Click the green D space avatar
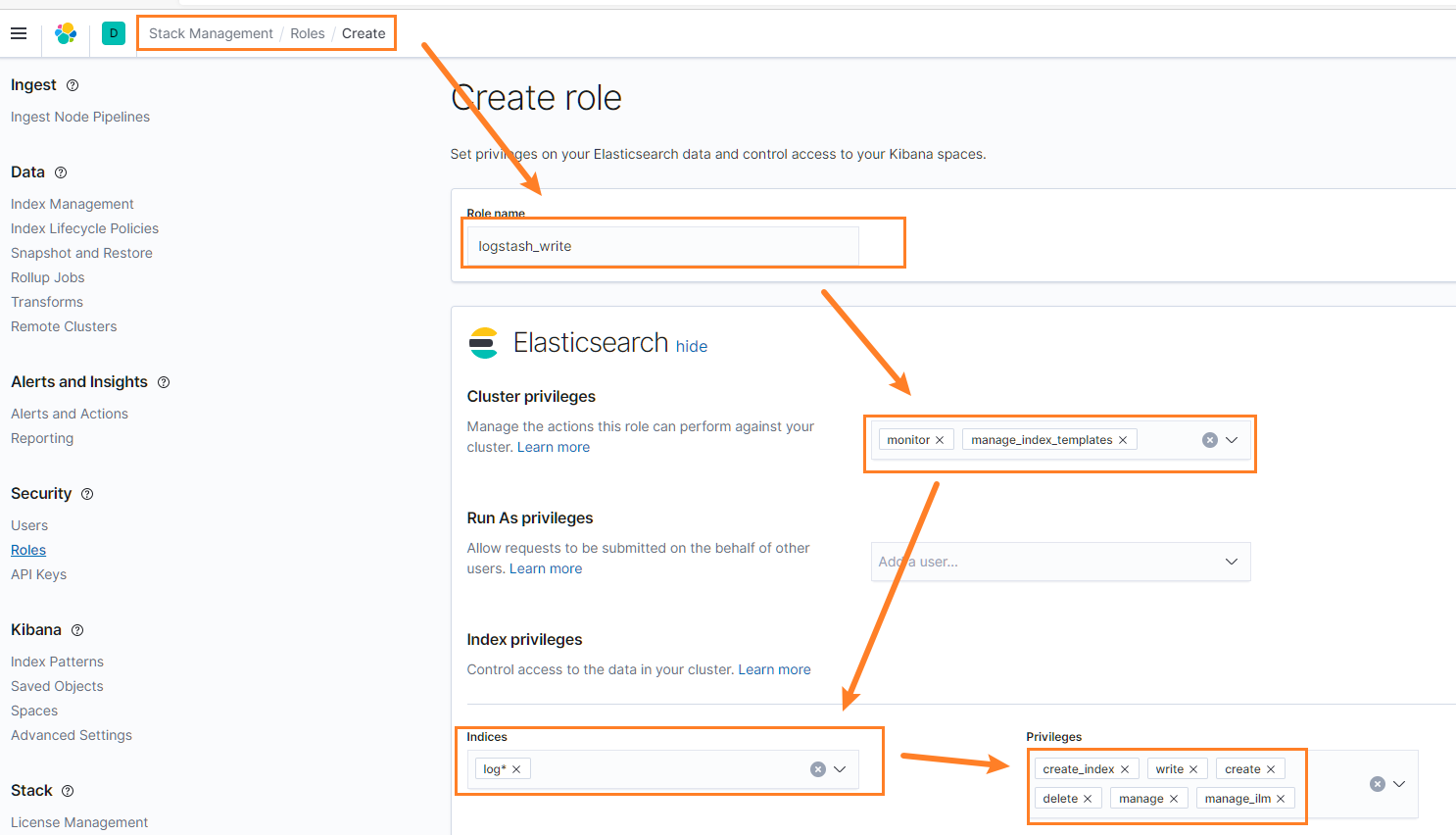Screen dimensions: 1456x835 click(x=114, y=33)
